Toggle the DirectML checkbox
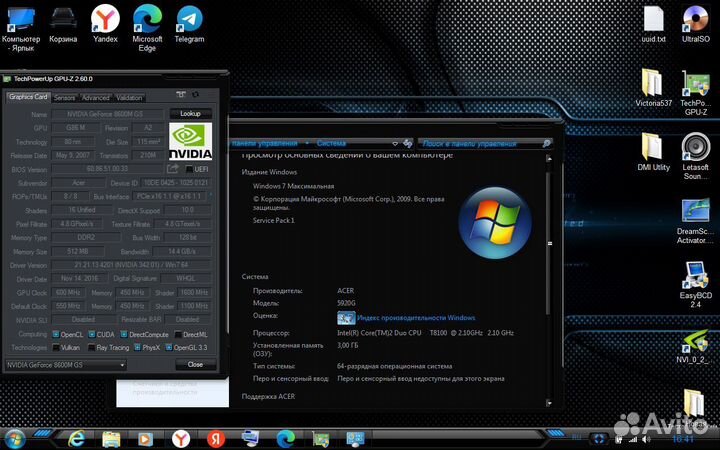The width and height of the screenshot is (720, 450). click(x=178, y=334)
